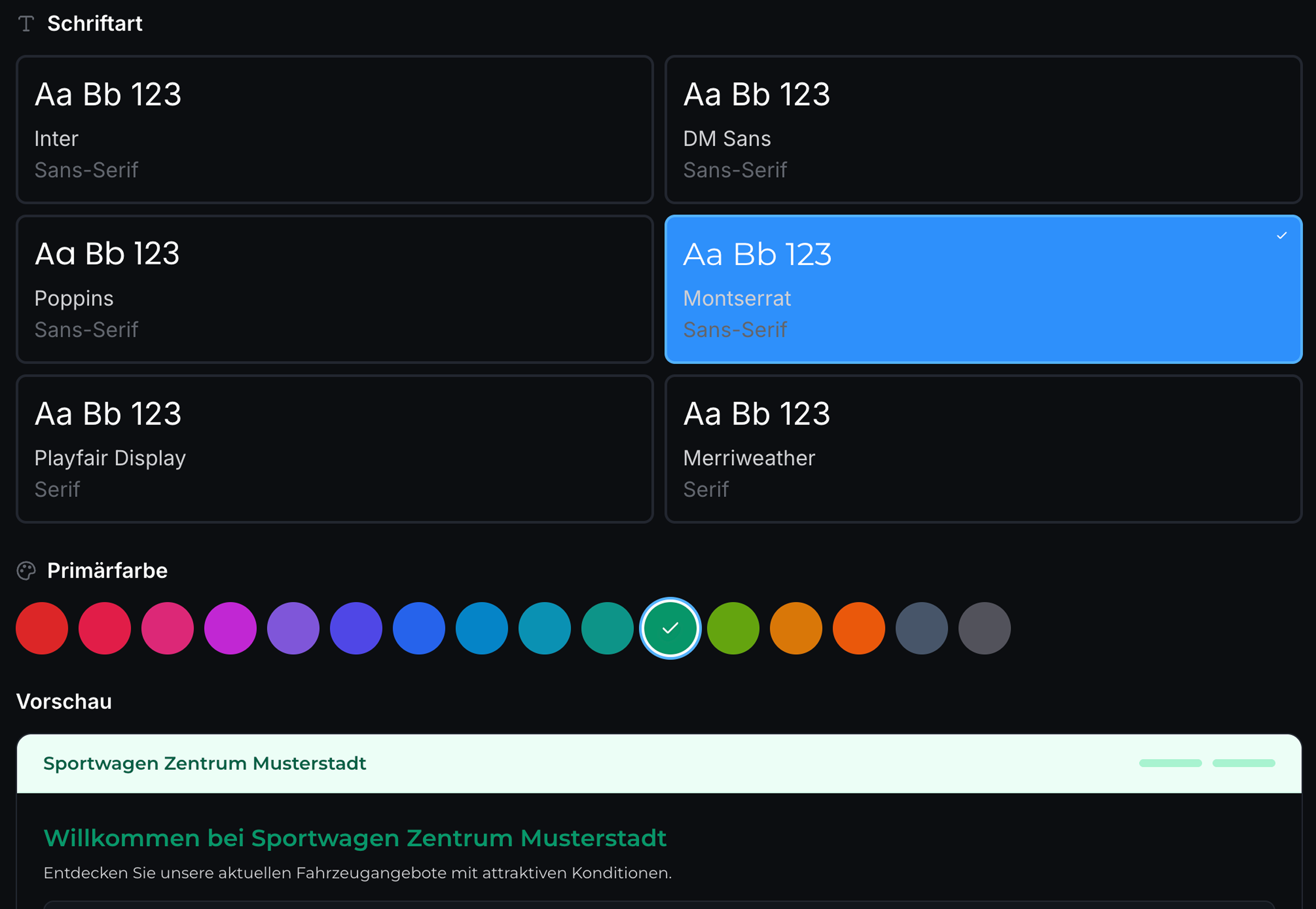This screenshot has width=1316, height=909.
Task: Click the Primärfarbe palette icon
Action: point(26,571)
